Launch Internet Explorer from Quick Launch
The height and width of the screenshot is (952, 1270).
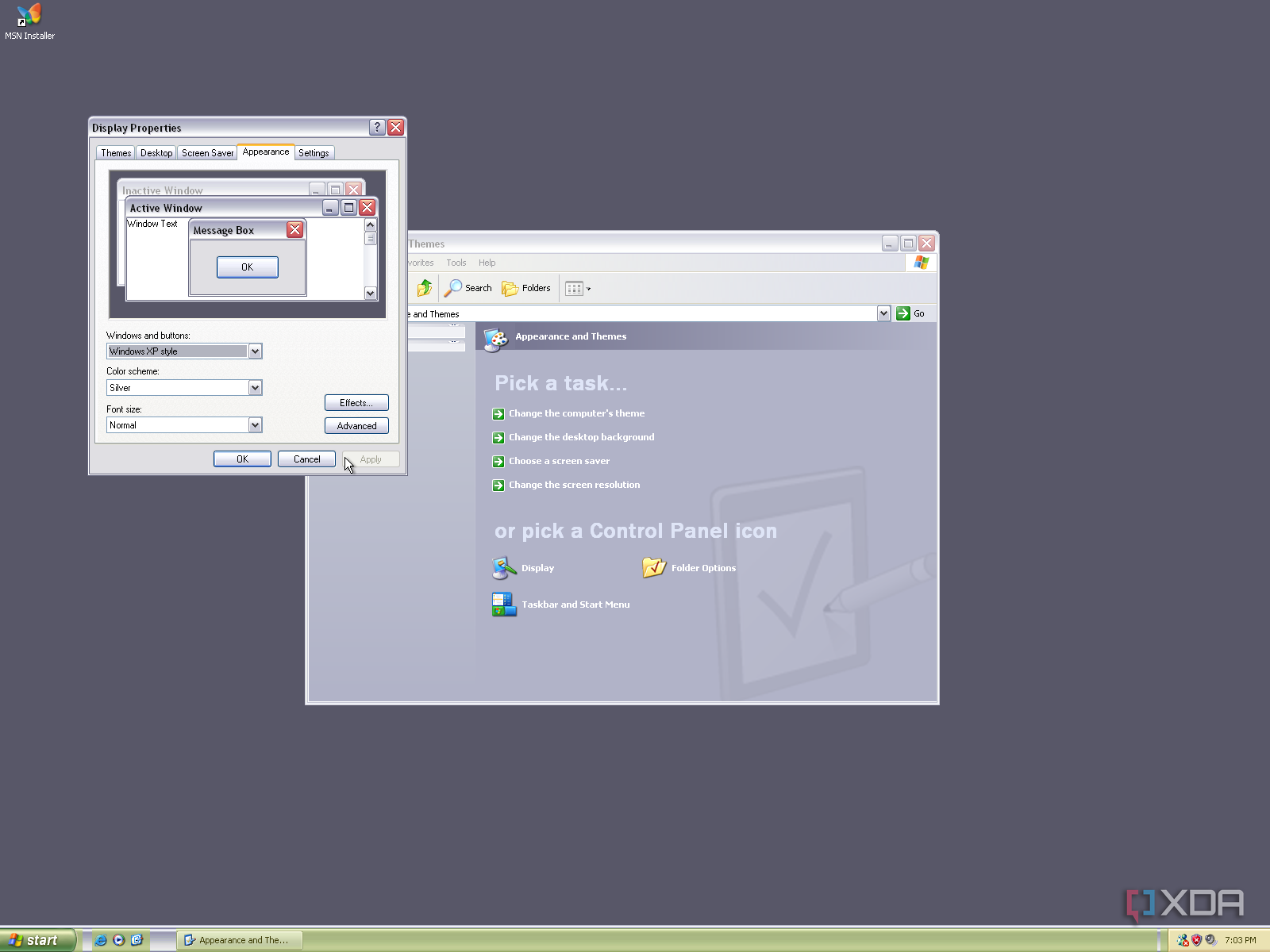(101, 940)
